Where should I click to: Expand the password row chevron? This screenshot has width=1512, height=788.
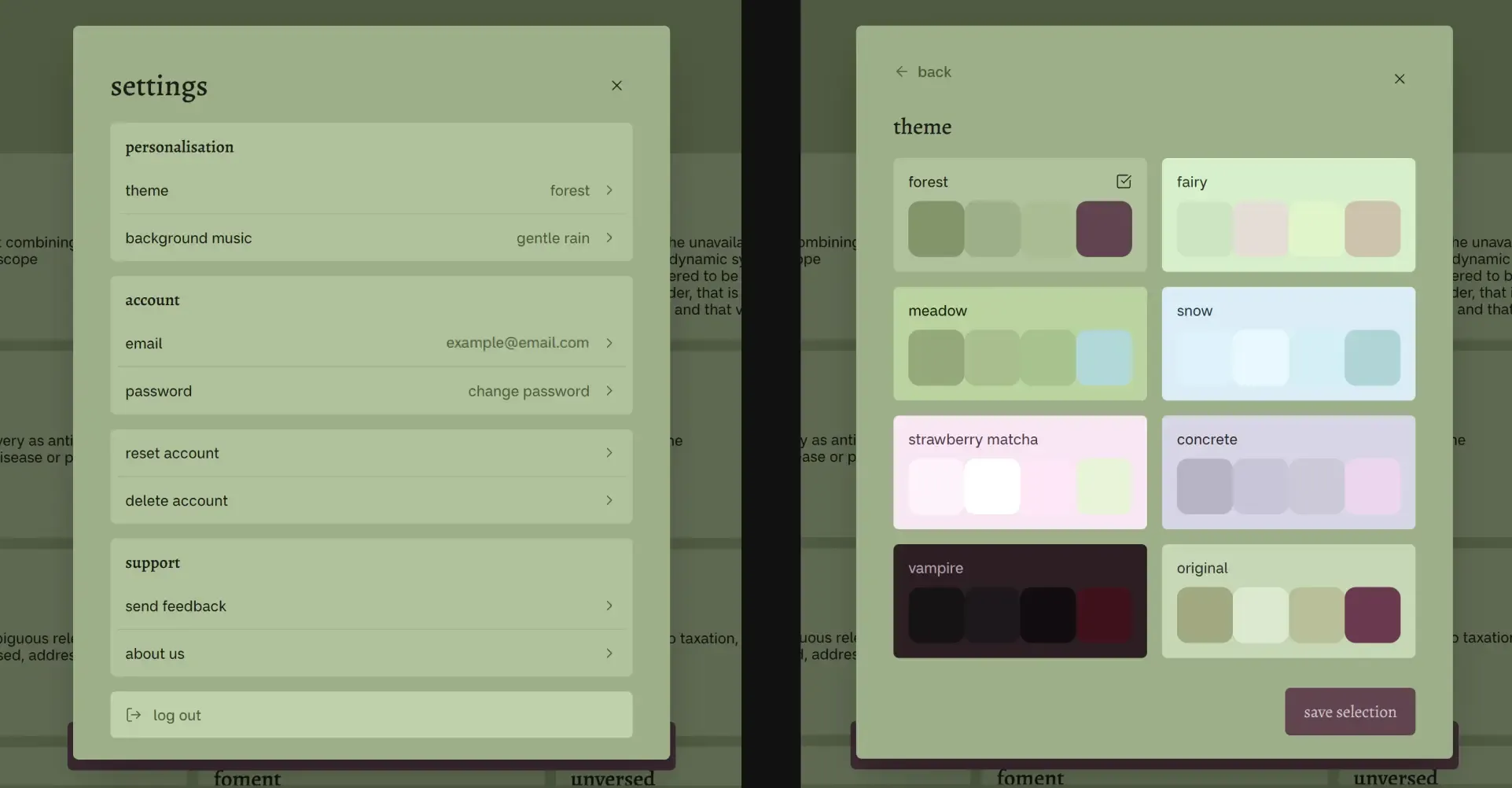(609, 391)
